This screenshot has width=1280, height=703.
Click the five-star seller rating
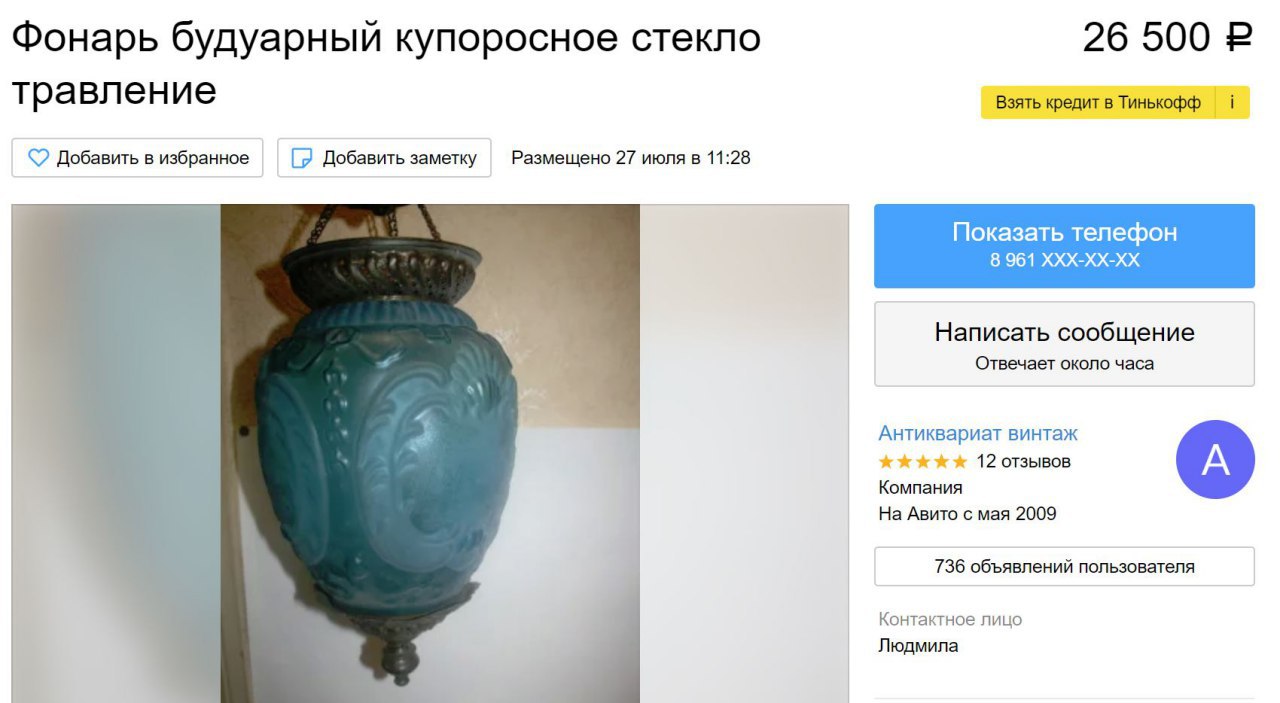pyautogui.click(x=923, y=462)
